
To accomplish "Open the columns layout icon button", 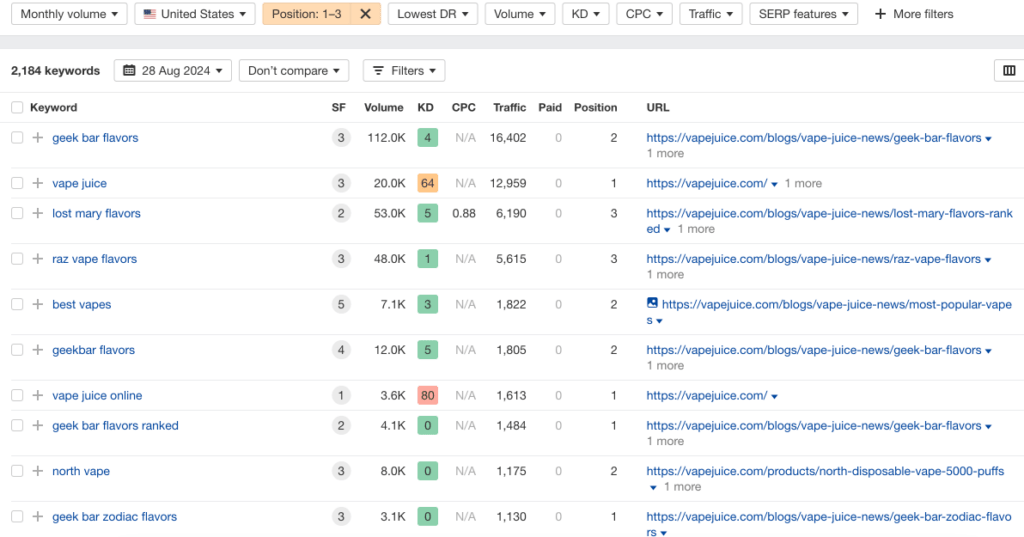I will click(1009, 71).
